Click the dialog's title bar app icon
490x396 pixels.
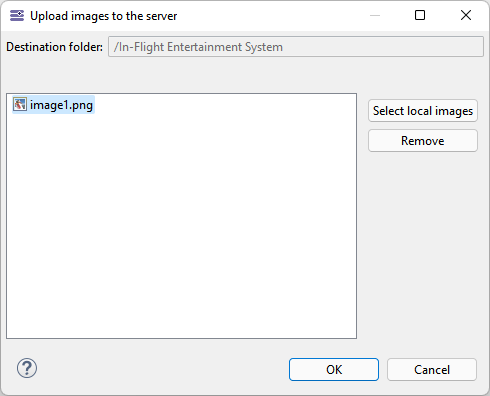point(17,16)
